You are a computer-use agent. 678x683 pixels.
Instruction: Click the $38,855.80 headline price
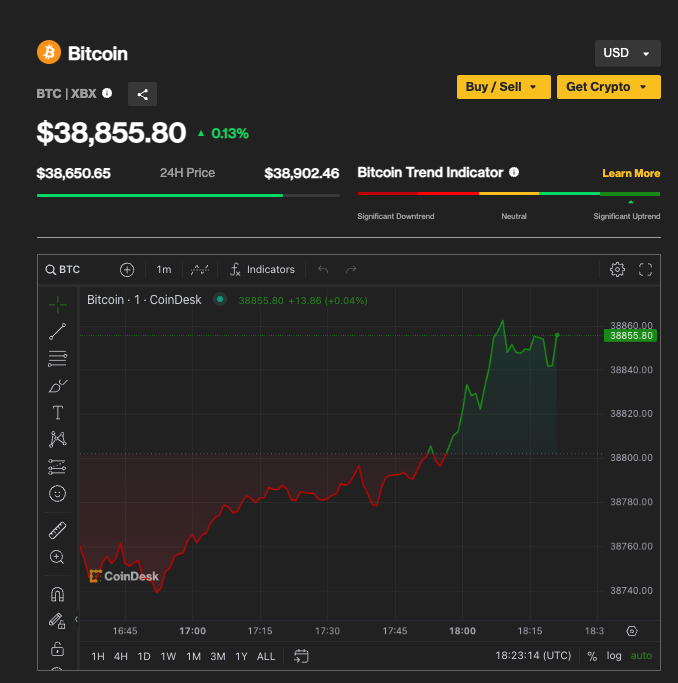[111, 132]
